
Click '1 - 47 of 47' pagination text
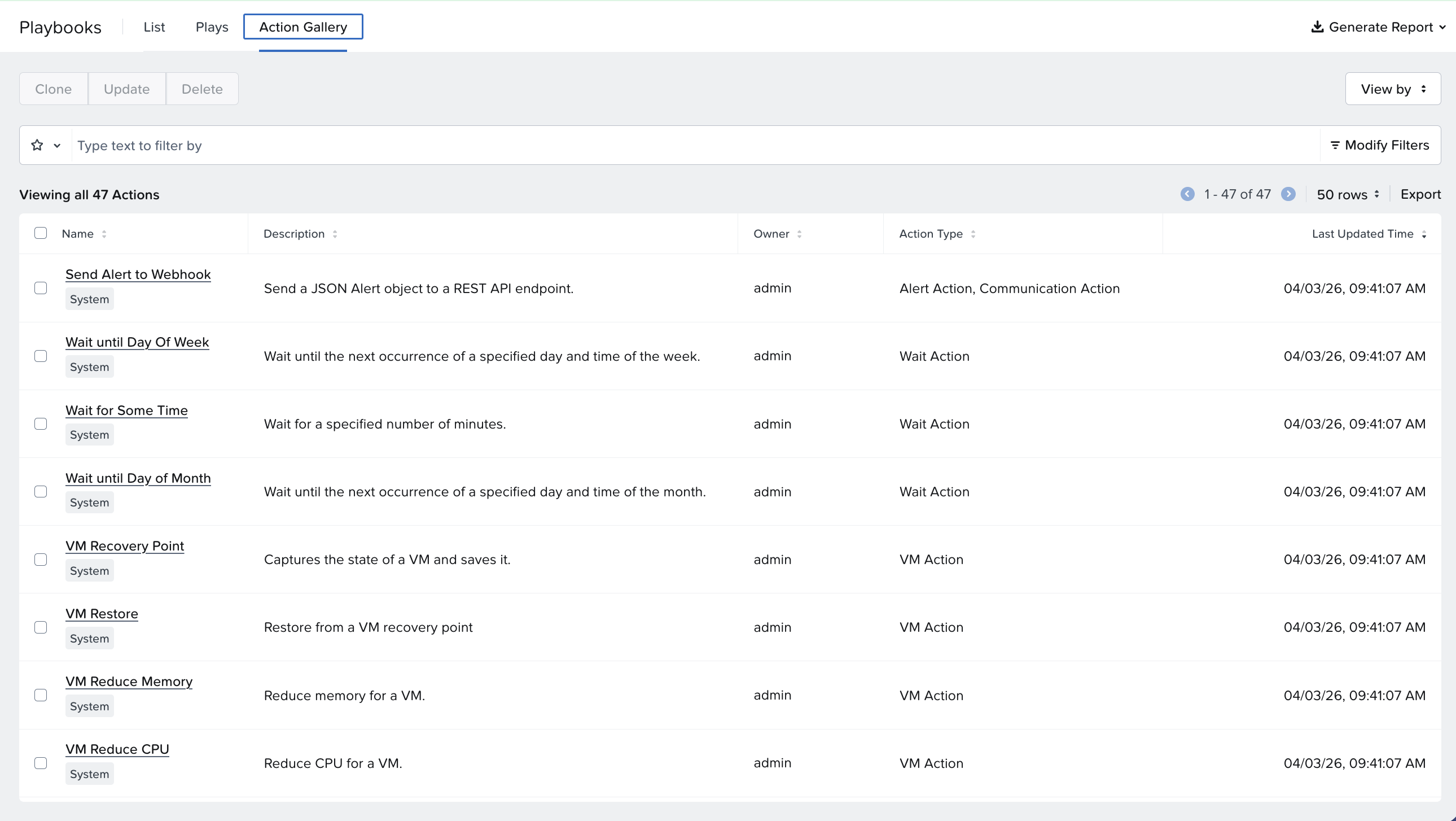click(x=1237, y=194)
